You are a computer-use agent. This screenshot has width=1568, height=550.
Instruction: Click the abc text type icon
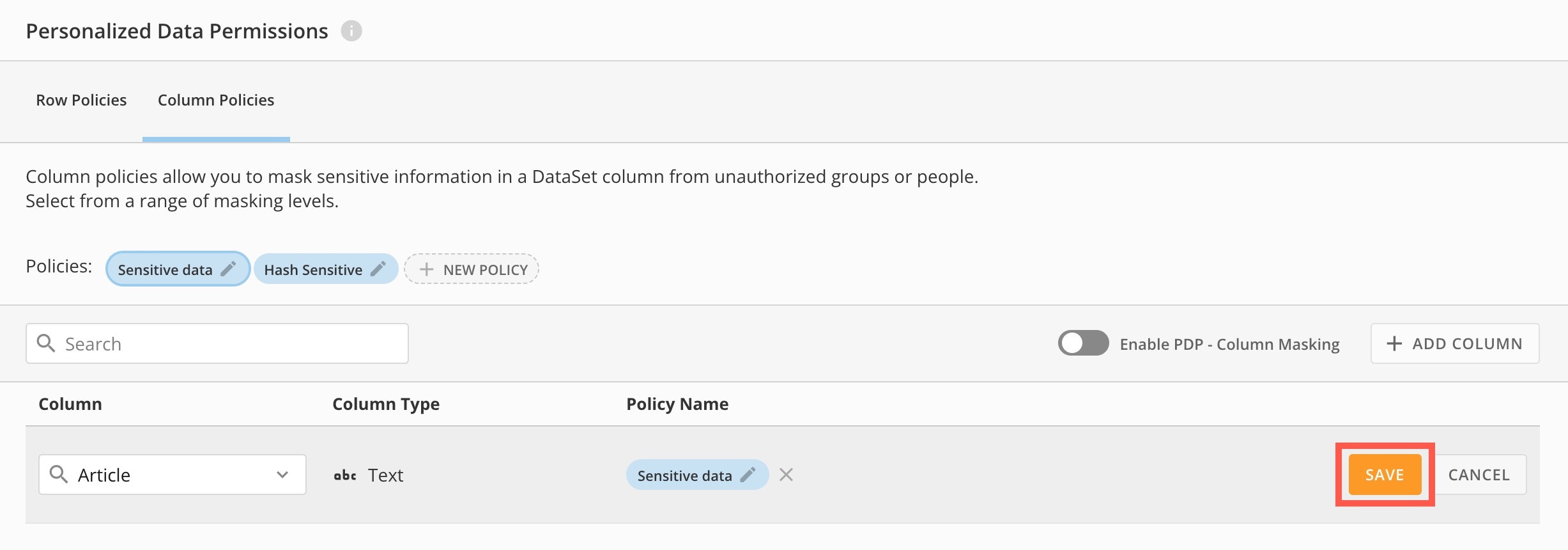[x=345, y=475]
